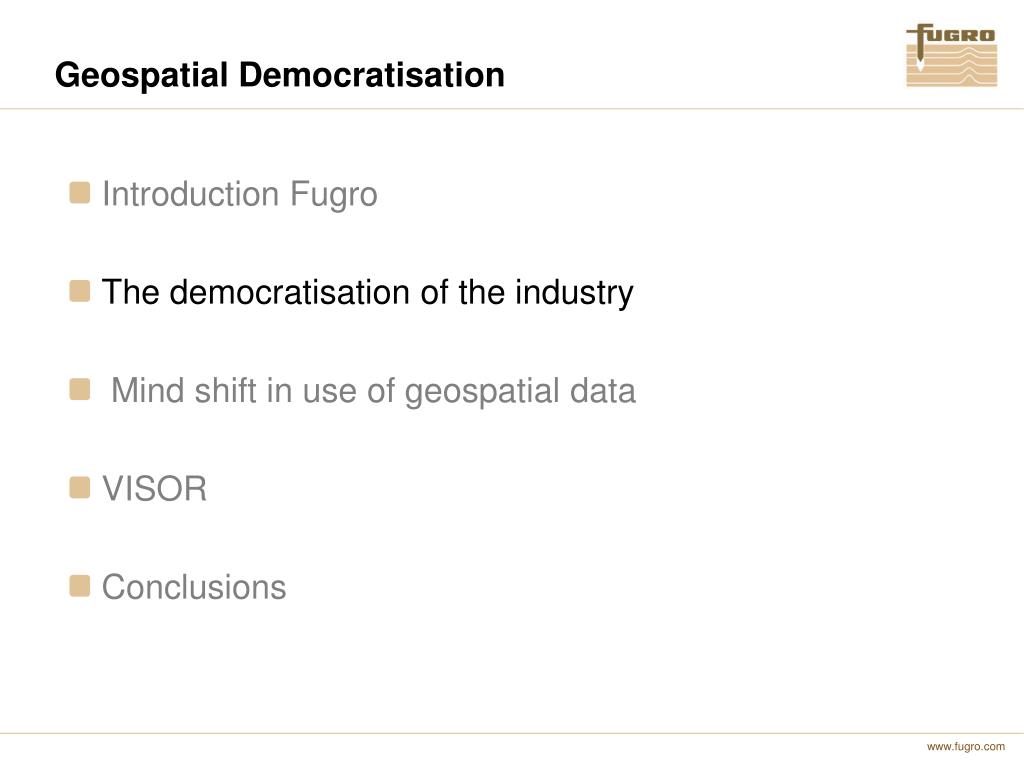Select the highlighted democratisation of the industry item
This screenshot has width=1024, height=768.
click(x=368, y=293)
